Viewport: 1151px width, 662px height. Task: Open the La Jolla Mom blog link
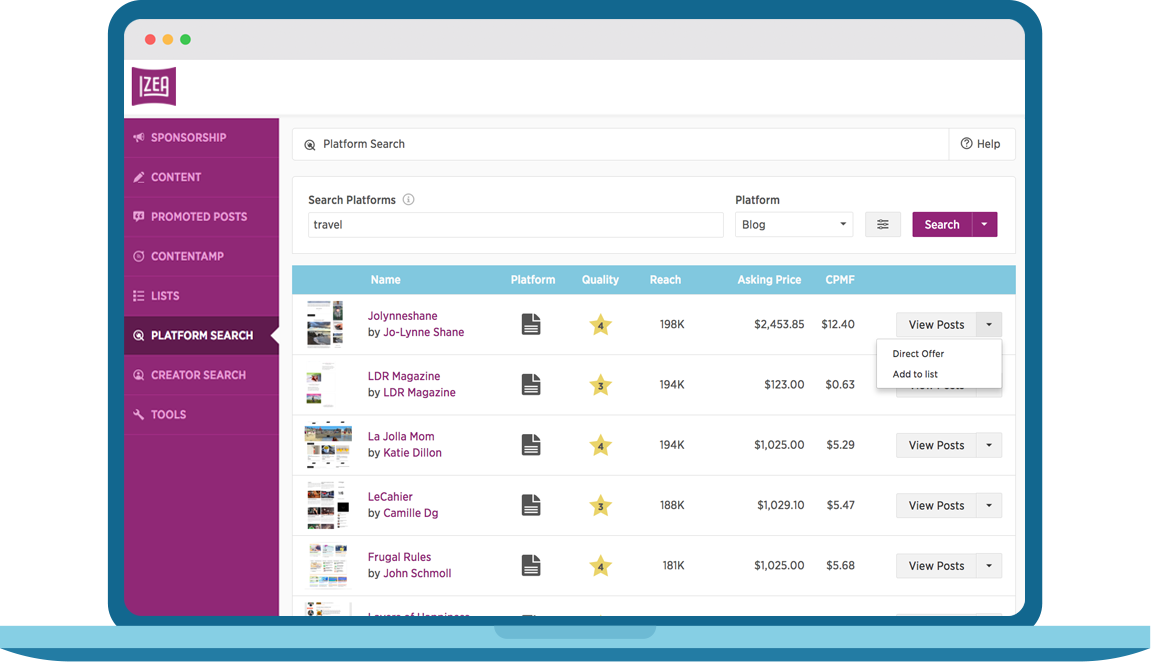401,436
